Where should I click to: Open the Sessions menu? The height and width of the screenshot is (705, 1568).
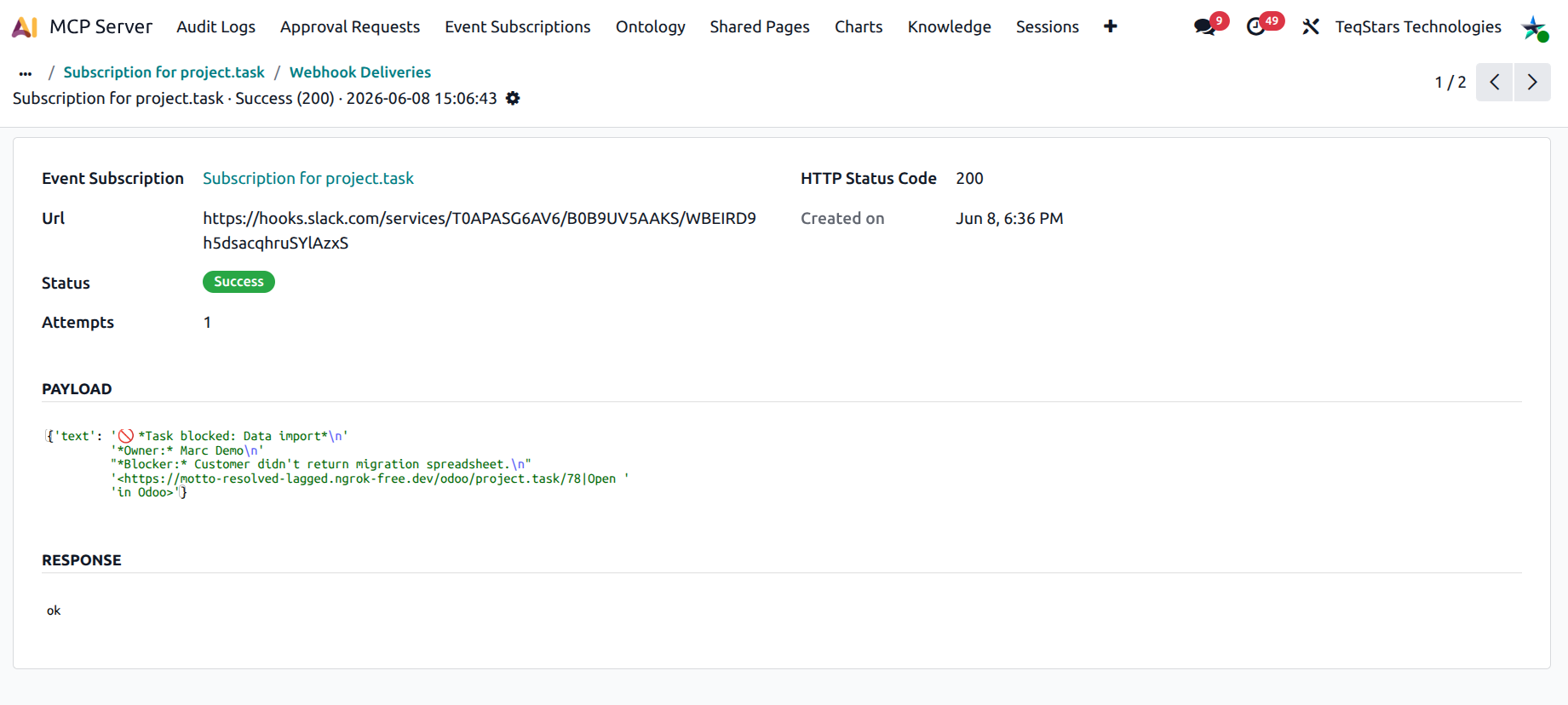tap(1048, 27)
